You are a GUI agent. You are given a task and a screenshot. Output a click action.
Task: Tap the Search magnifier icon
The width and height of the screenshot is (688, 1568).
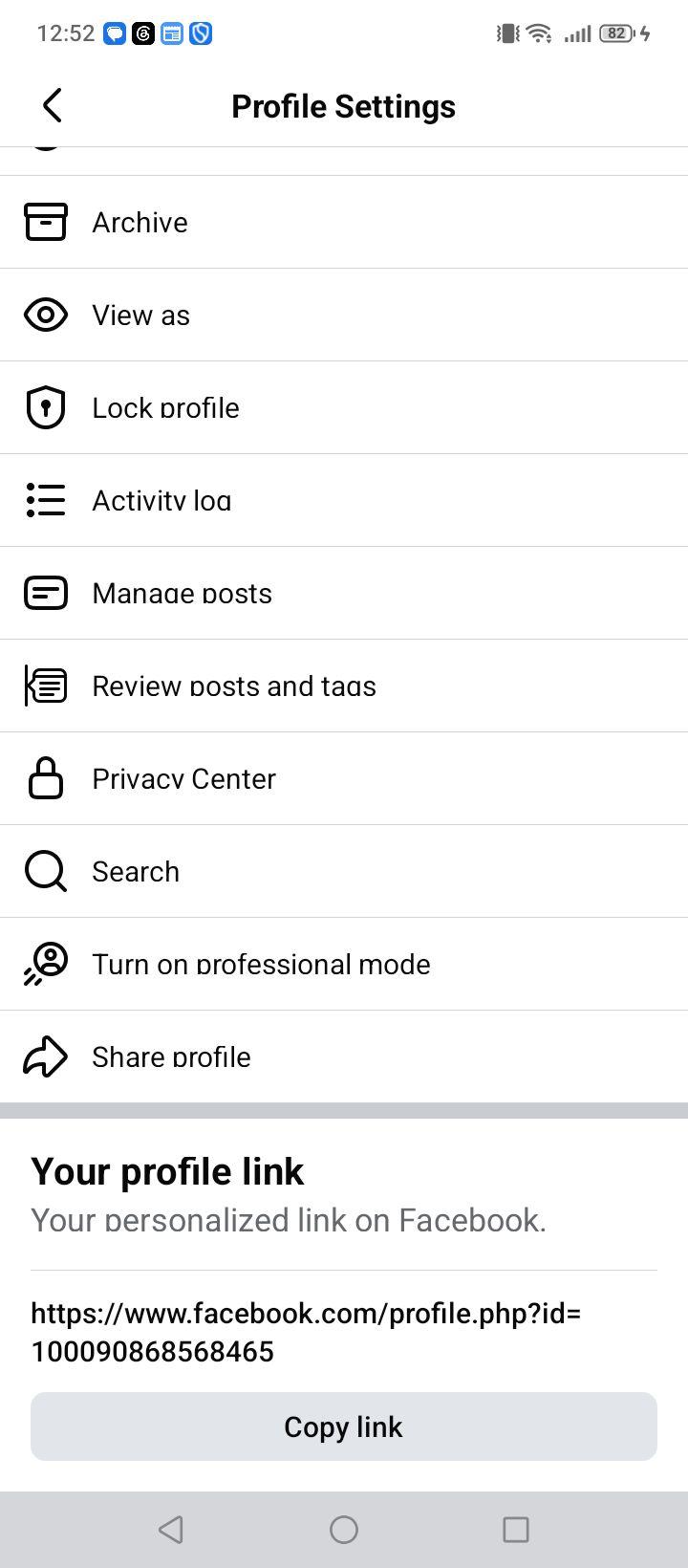point(45,871)
